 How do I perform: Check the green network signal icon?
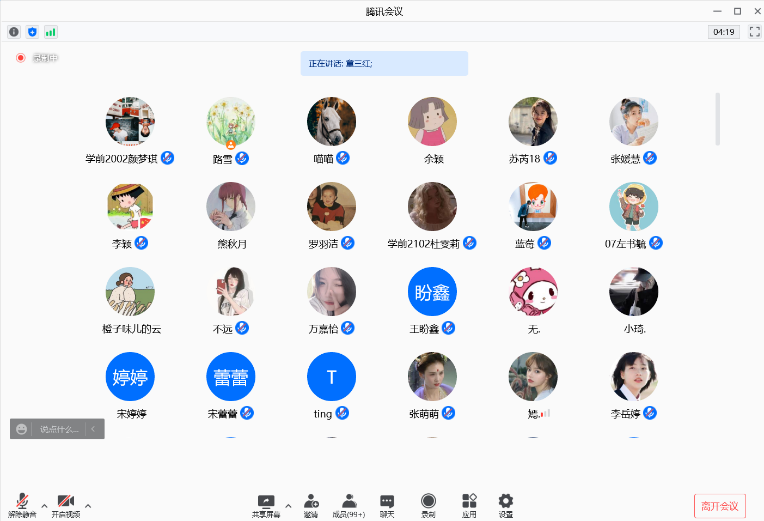click(50, 32)
